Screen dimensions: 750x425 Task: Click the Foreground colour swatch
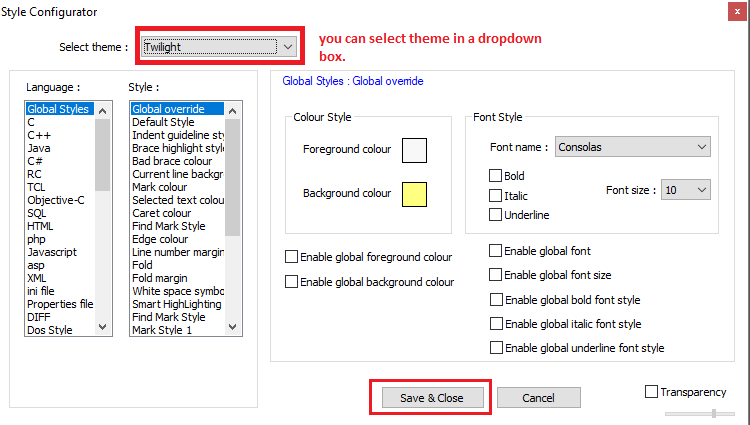(x=414, y=150)
